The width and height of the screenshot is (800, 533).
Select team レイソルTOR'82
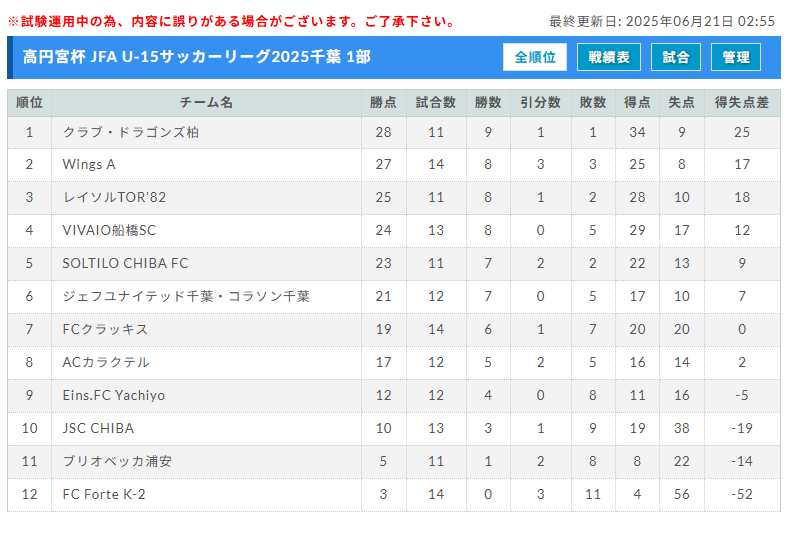(114, 197)
